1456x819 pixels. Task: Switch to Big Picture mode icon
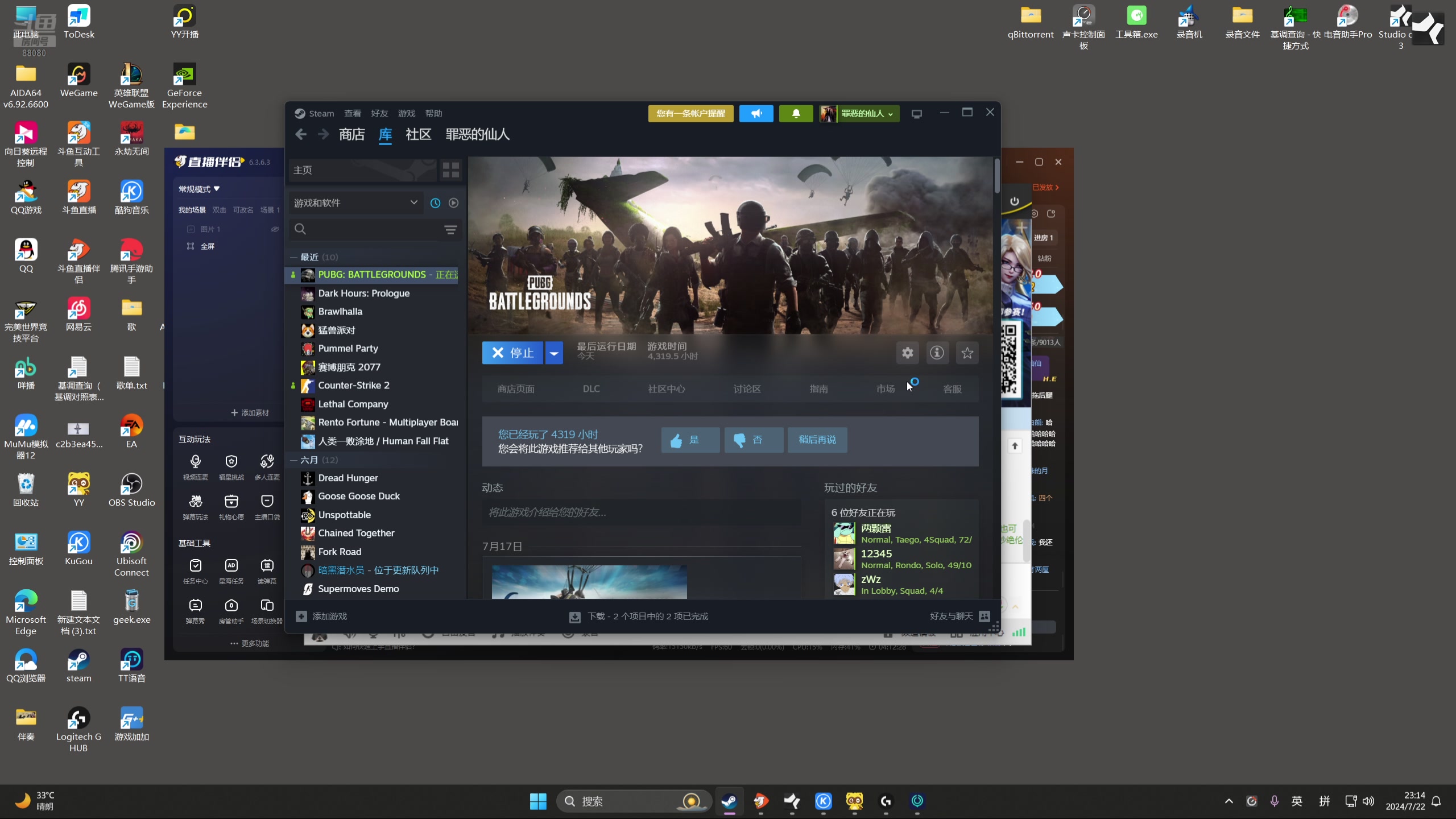click(916, 114)
